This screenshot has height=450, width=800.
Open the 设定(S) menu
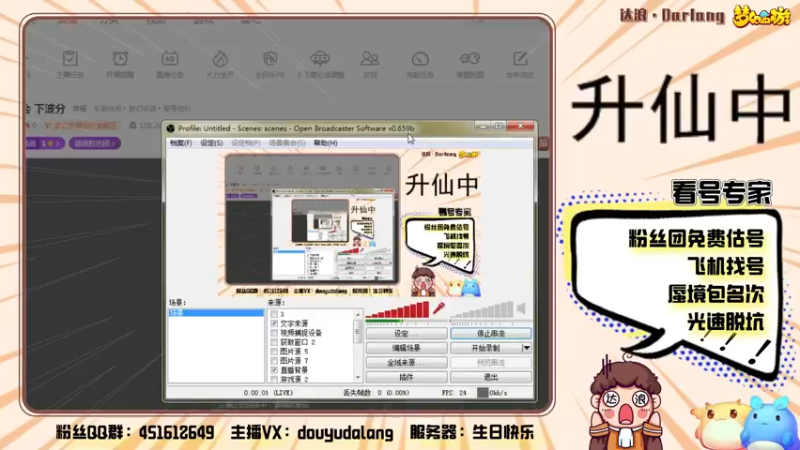tap(211, 143)
